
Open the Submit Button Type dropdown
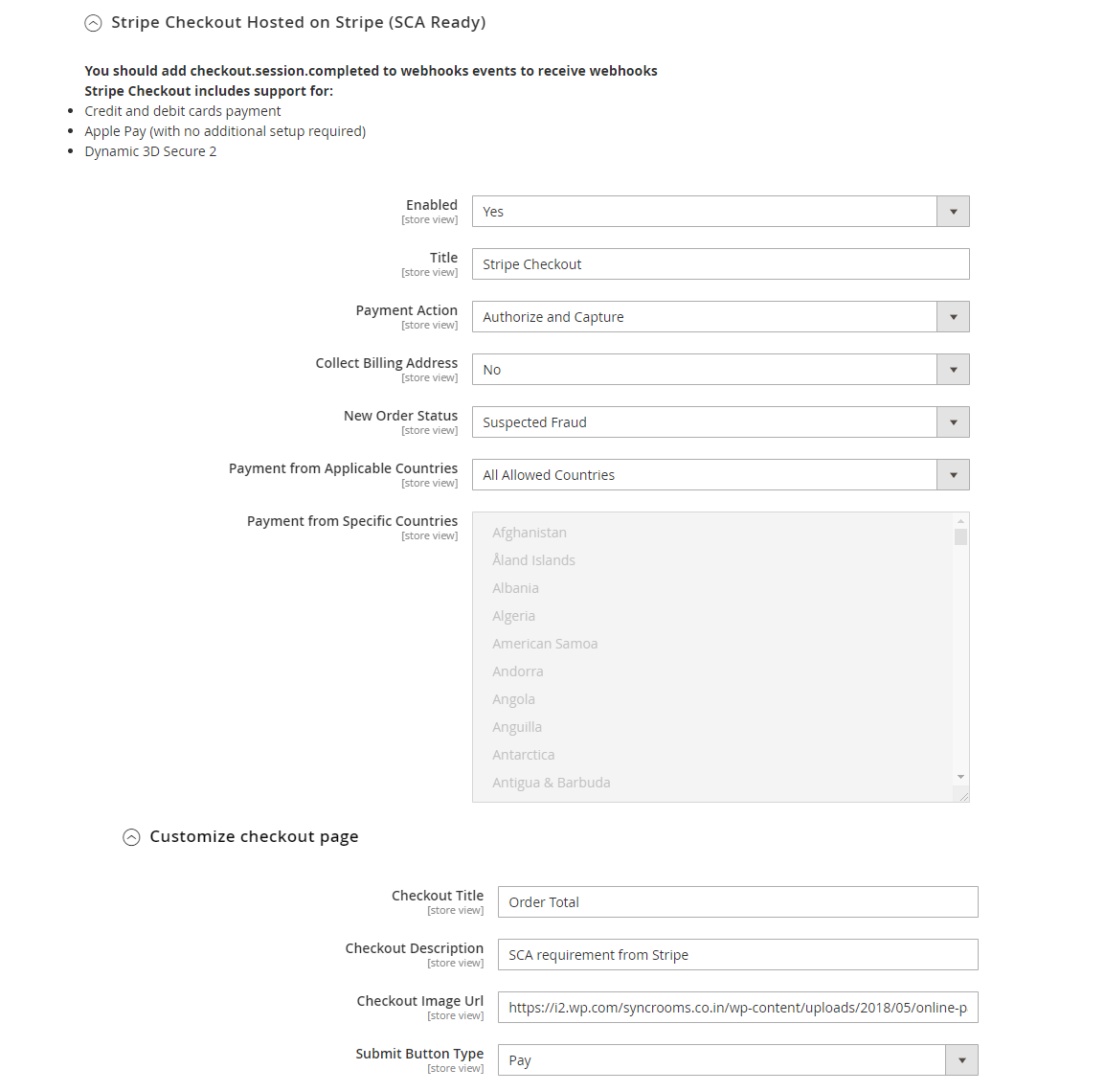(x=737, y=1060)
